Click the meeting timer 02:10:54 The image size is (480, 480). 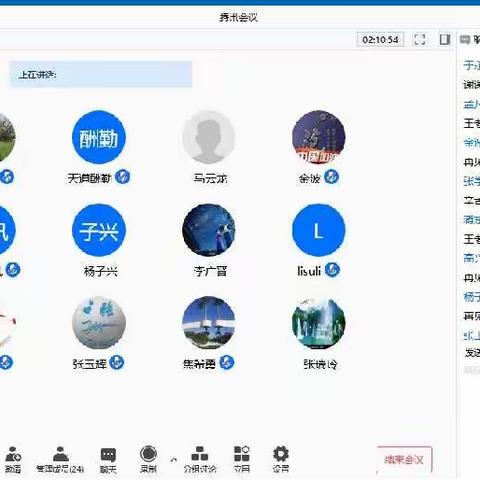pyautogui.click(x=380, y=40)
